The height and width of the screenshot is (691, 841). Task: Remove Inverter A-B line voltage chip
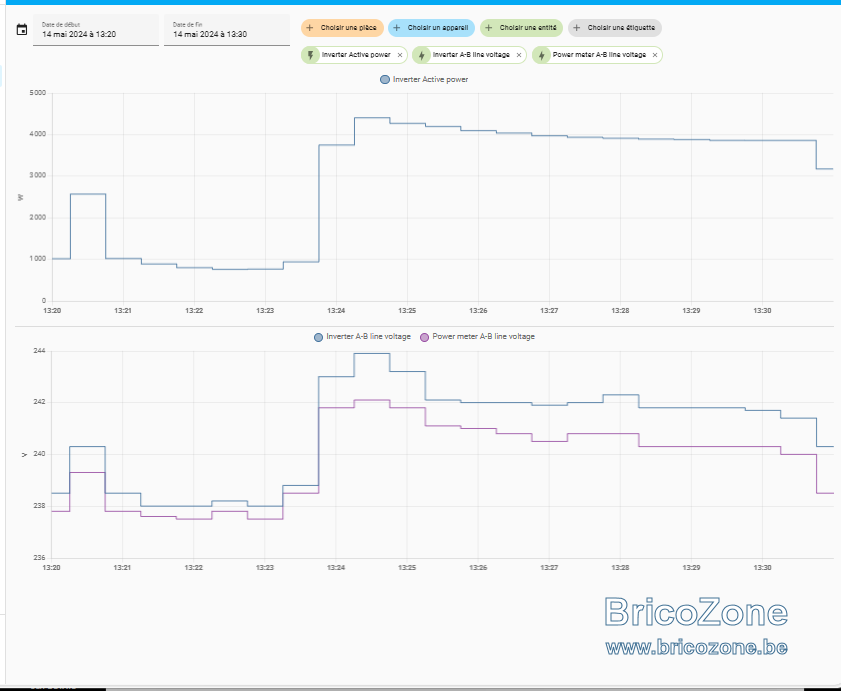(519, 55)
